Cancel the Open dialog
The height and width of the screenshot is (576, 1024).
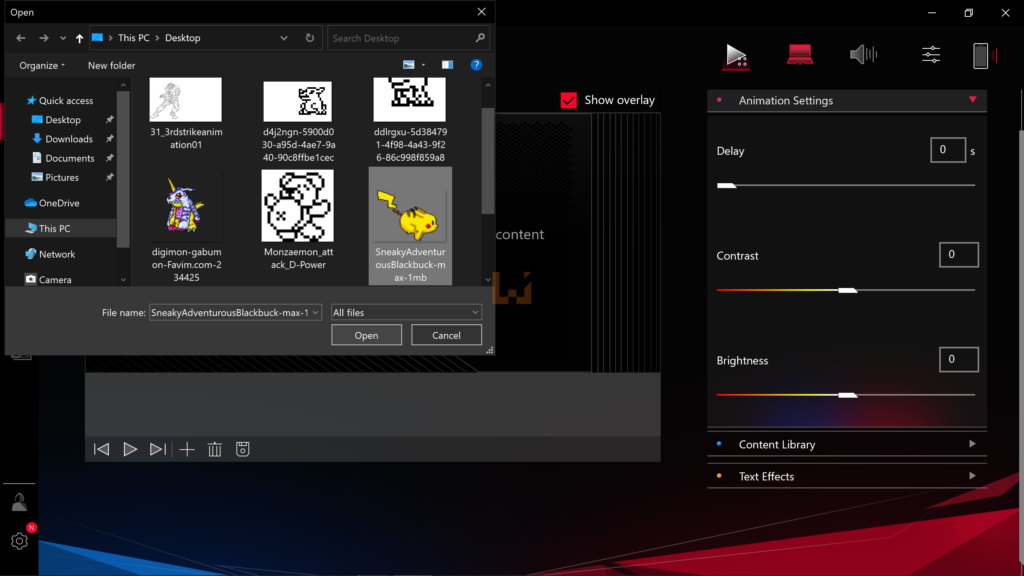(x=446, y=335)
